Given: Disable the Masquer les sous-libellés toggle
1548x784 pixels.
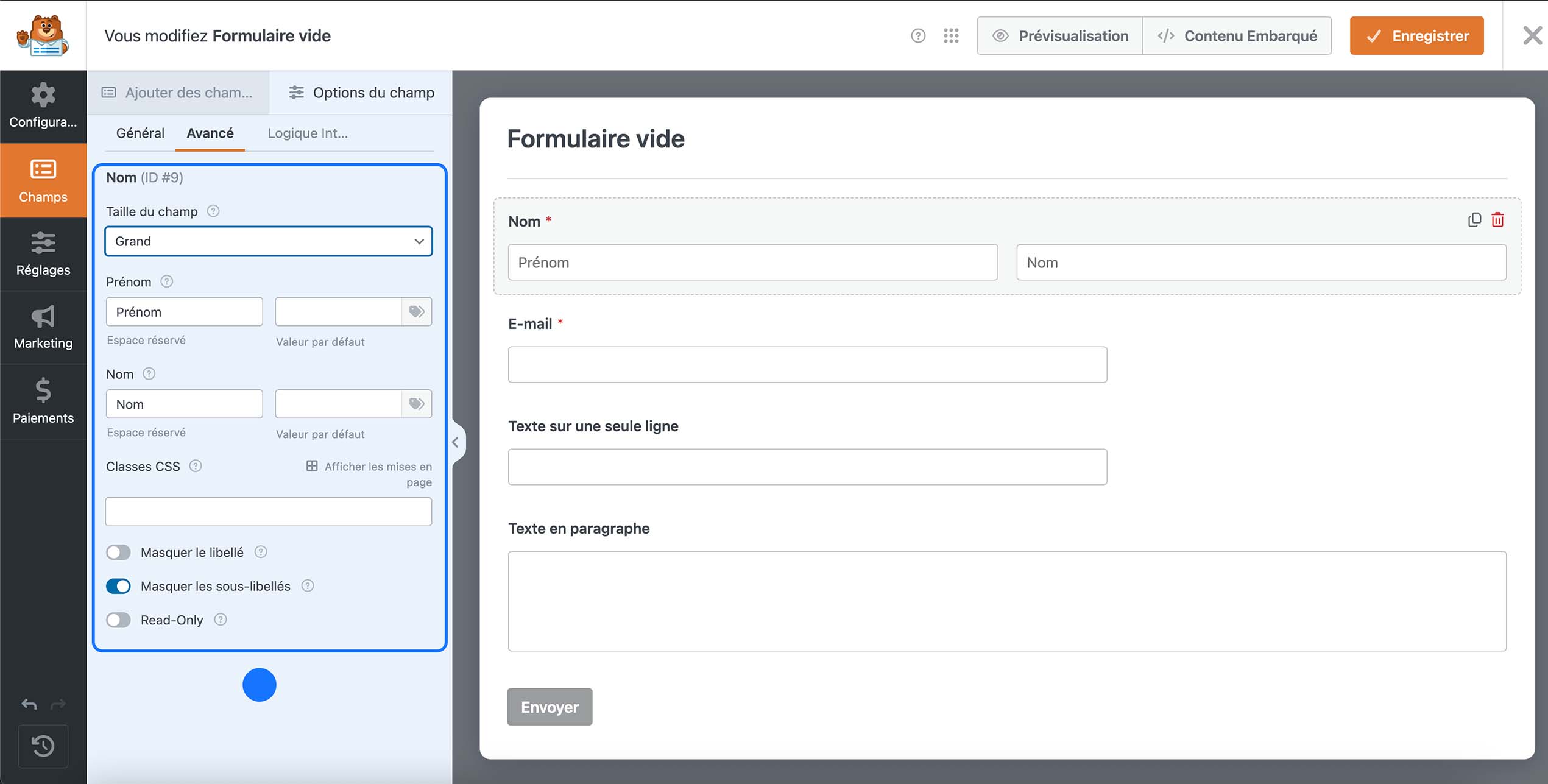Looking at the screenshot, I should click(x=118, y=586).
